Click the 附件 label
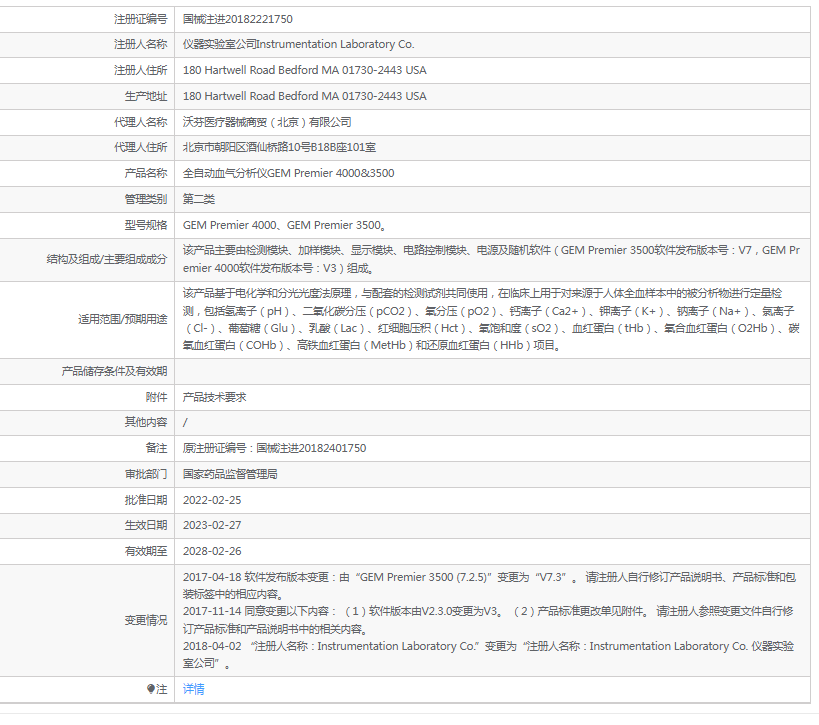819x725 pixels. click(x=156, y=397)
